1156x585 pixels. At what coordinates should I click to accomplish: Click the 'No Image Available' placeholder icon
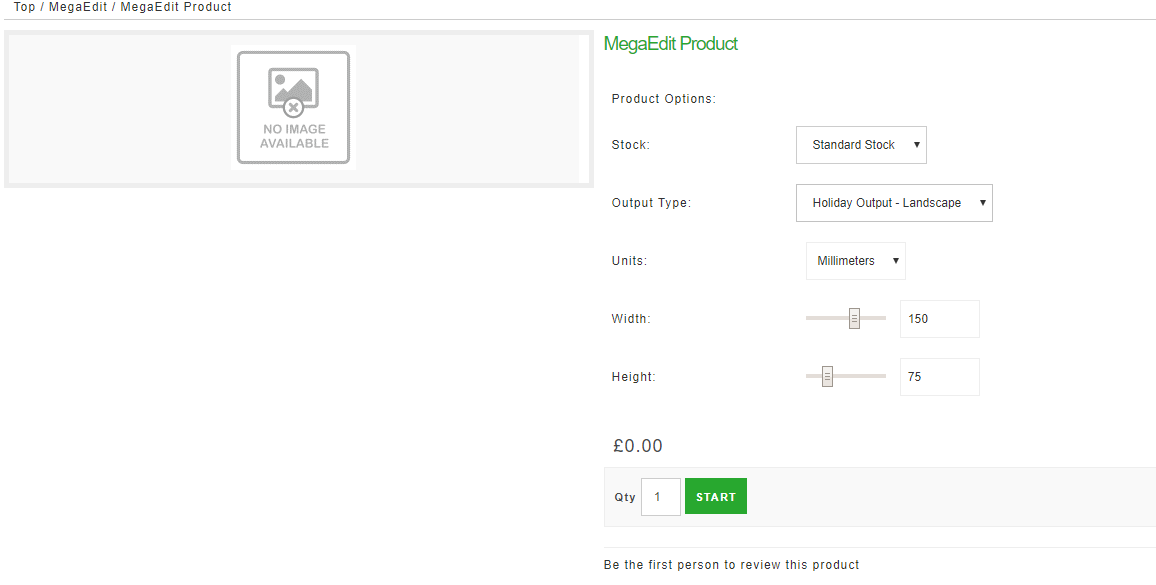tap(293, 107)
